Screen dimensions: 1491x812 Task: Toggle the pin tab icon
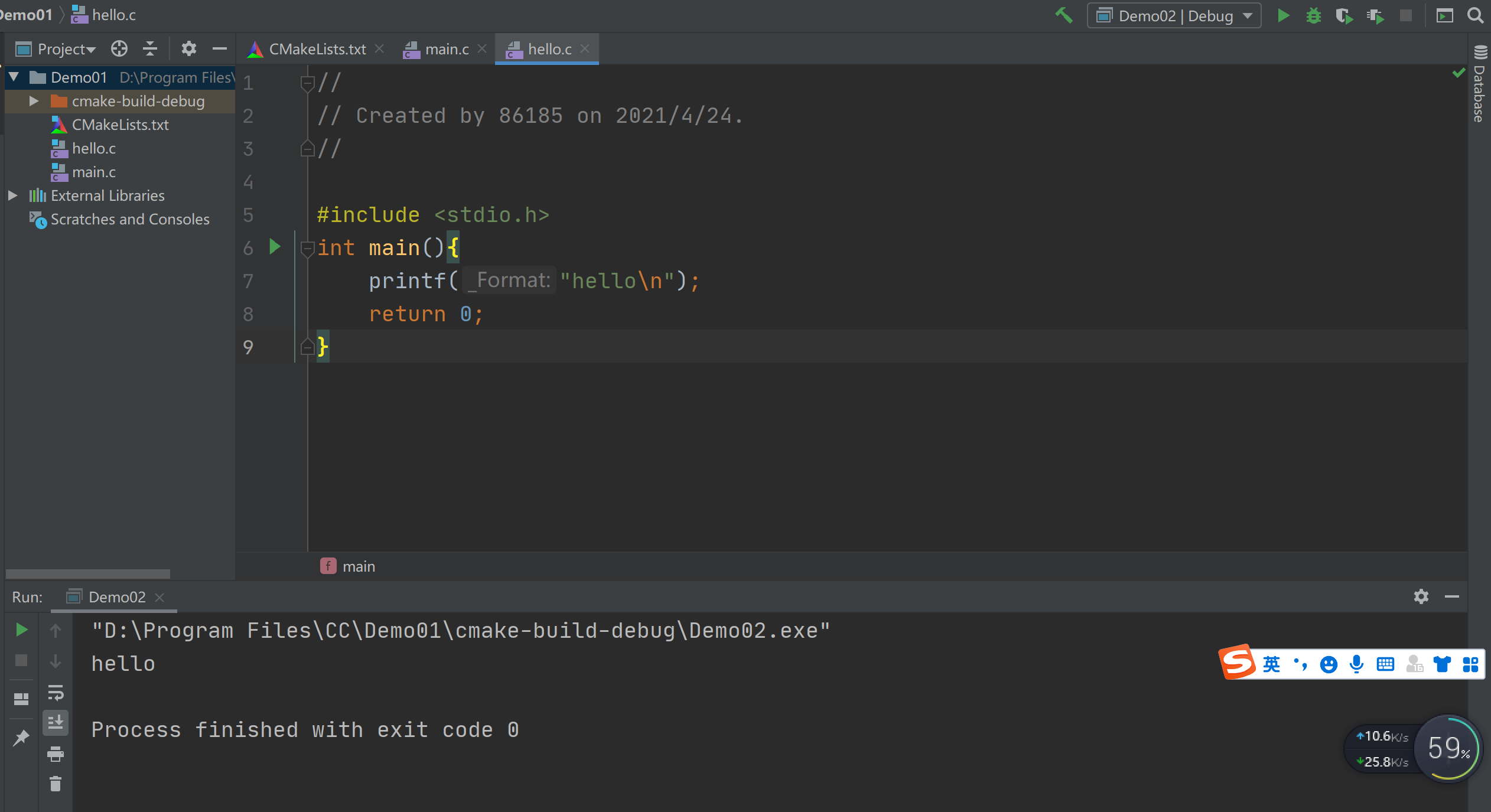pyautogui.click(x=21, y=737)
